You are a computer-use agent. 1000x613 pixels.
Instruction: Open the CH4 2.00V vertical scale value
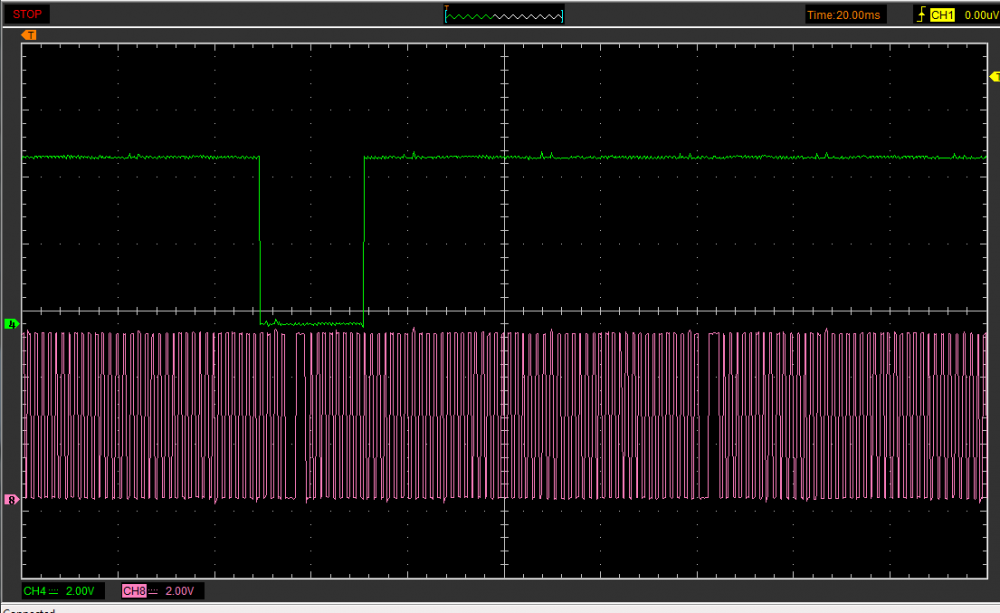(81, 591)
